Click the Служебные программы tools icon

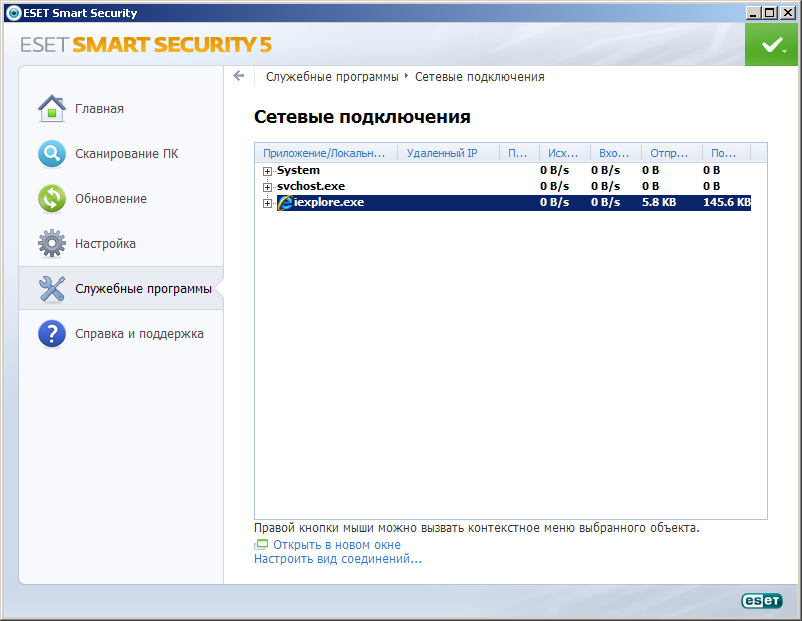click(x=52, y=289)
